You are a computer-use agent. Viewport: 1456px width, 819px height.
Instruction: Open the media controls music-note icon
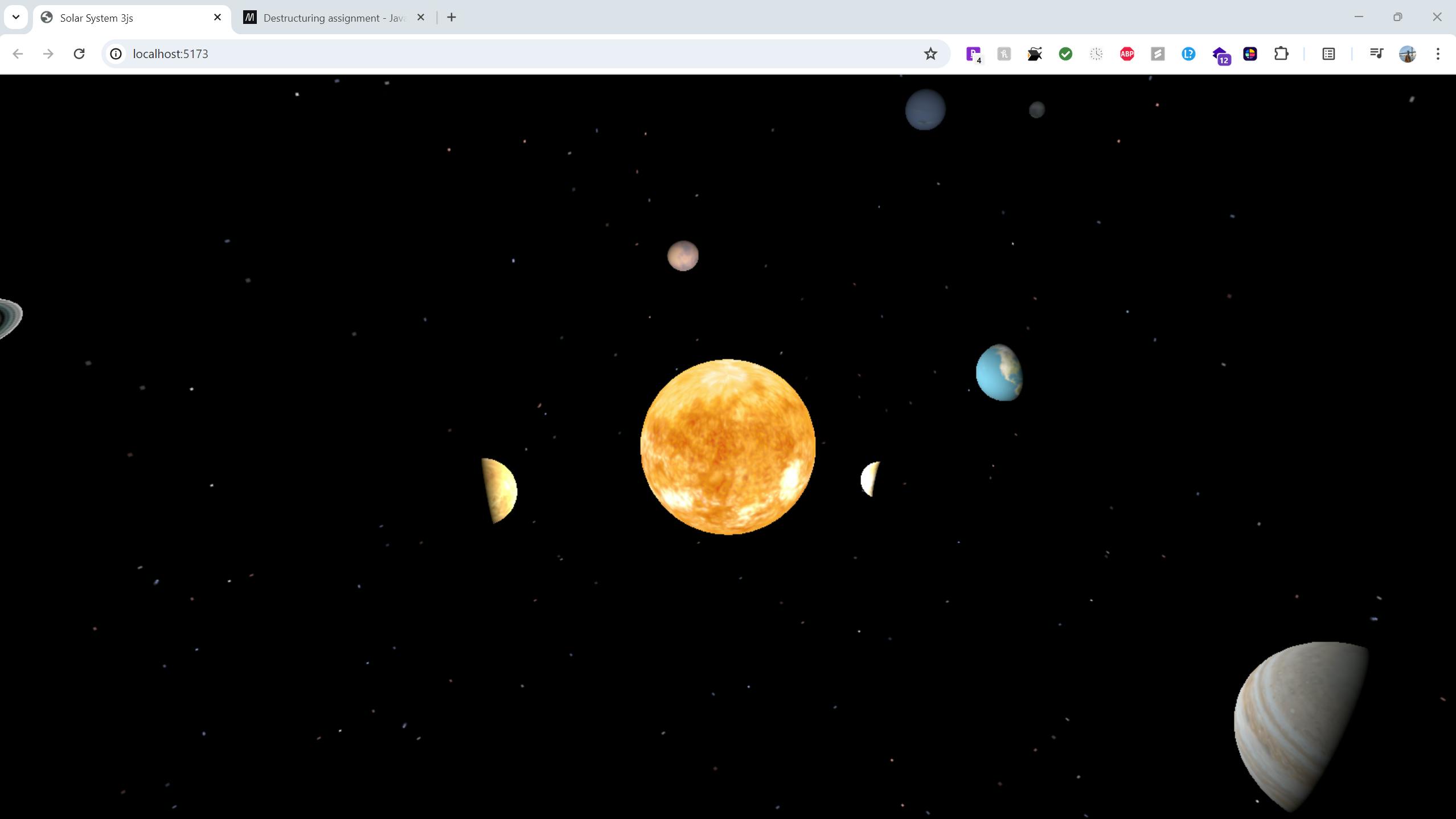(x=1376, y=54)
